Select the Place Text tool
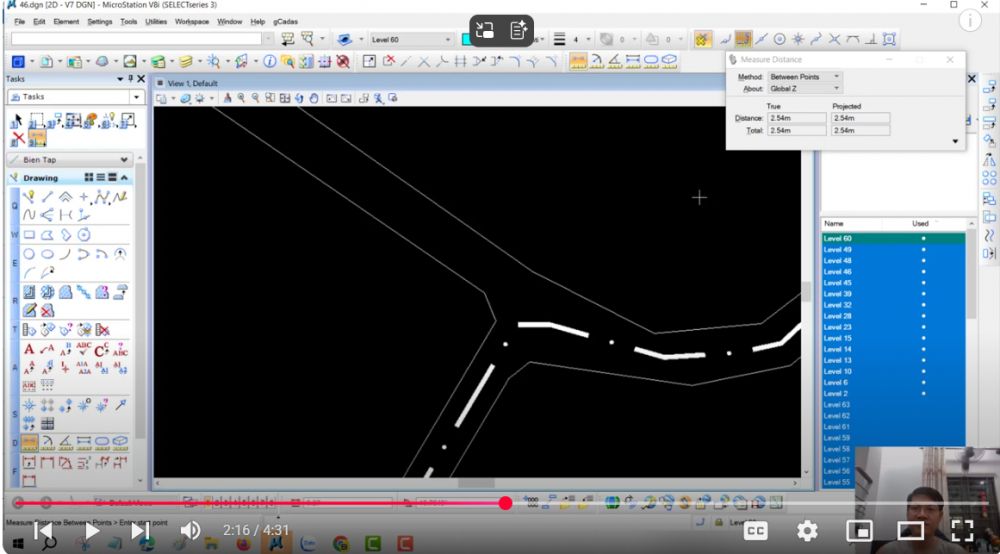1000x554 pixels. point(29,349)
